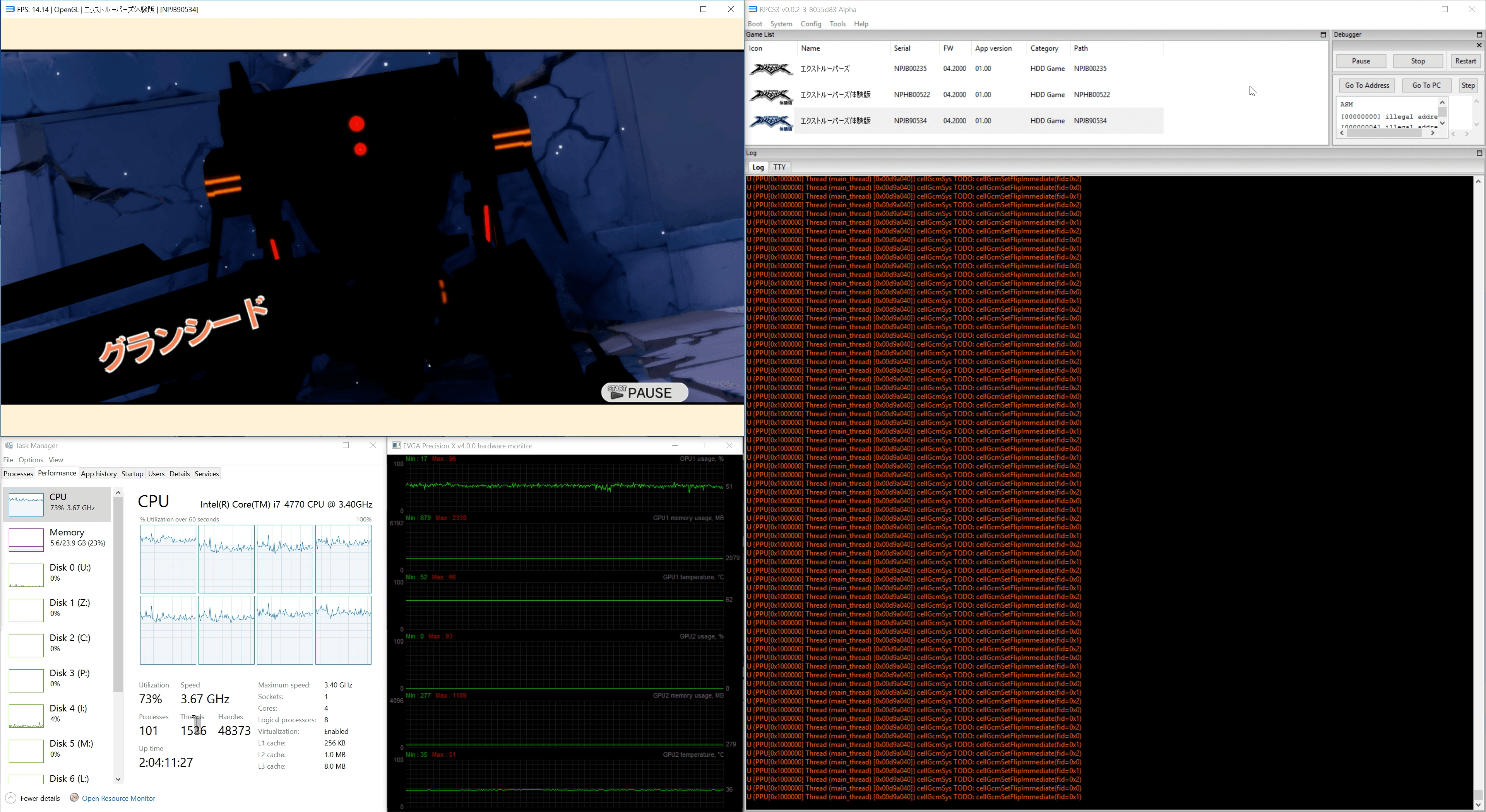Open the Boot menu in RPCS3

755,24
